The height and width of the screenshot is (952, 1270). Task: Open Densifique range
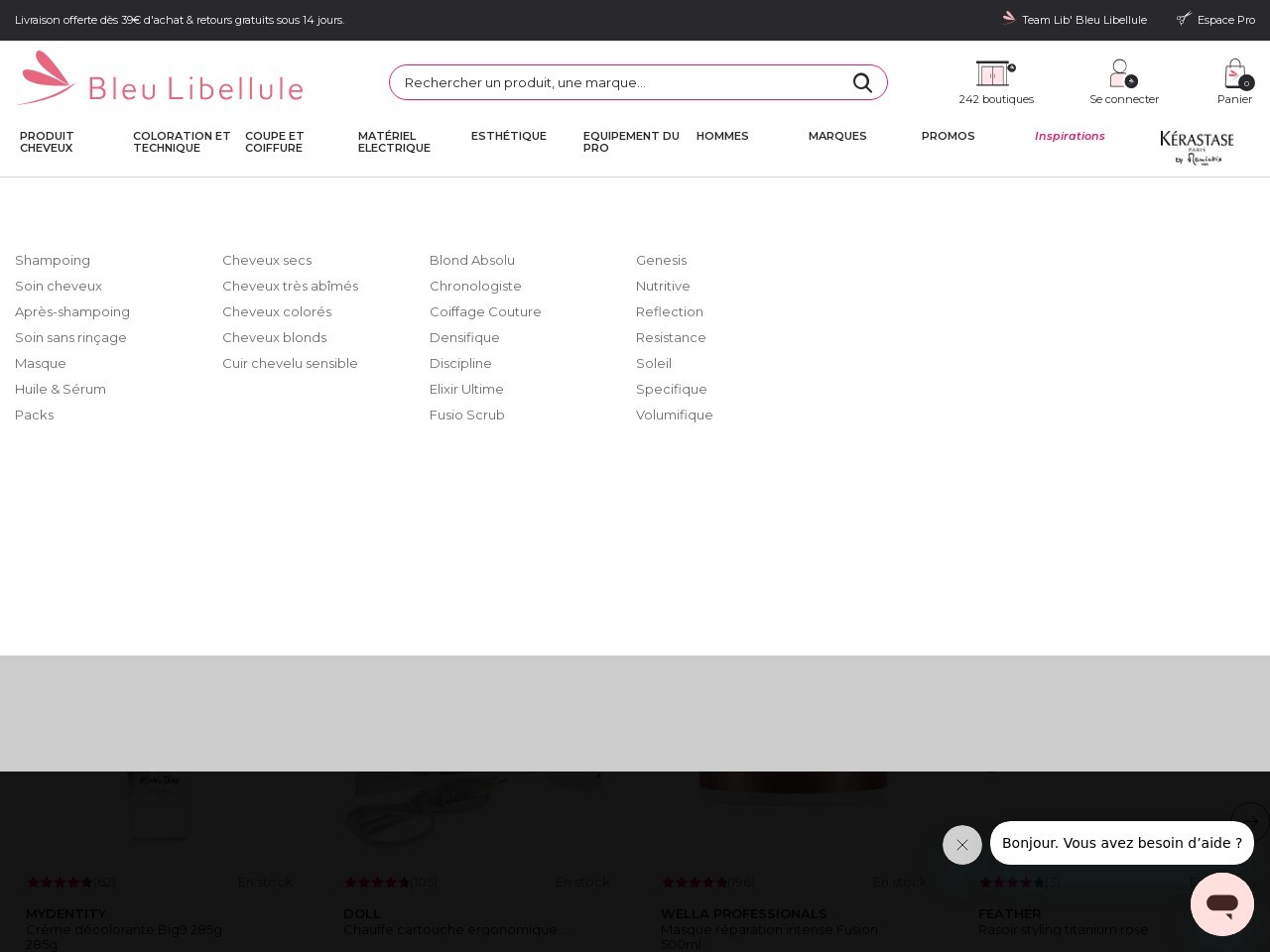[x=464, y=337]
